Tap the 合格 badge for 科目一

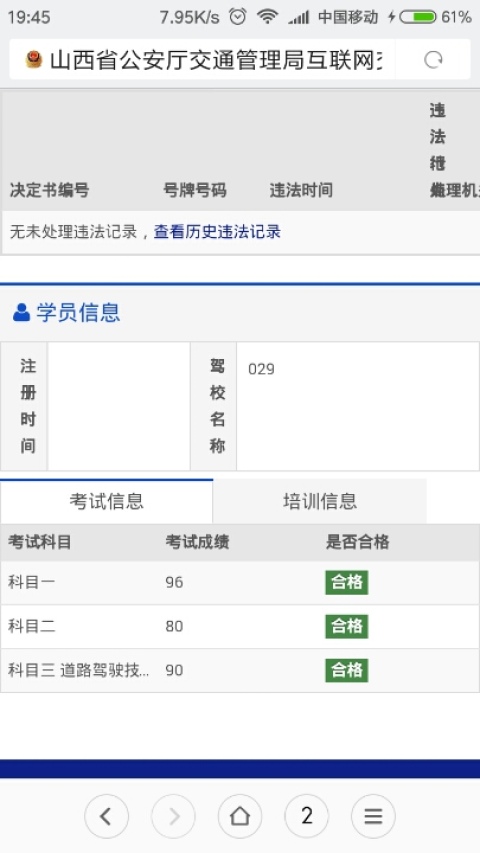(x=347, y=582)
